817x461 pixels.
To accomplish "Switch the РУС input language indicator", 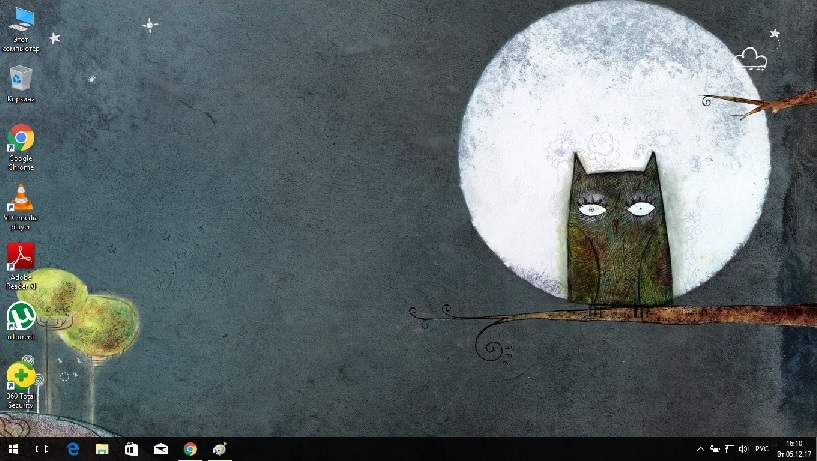I will pyautogui.click(x=761, y=449).
